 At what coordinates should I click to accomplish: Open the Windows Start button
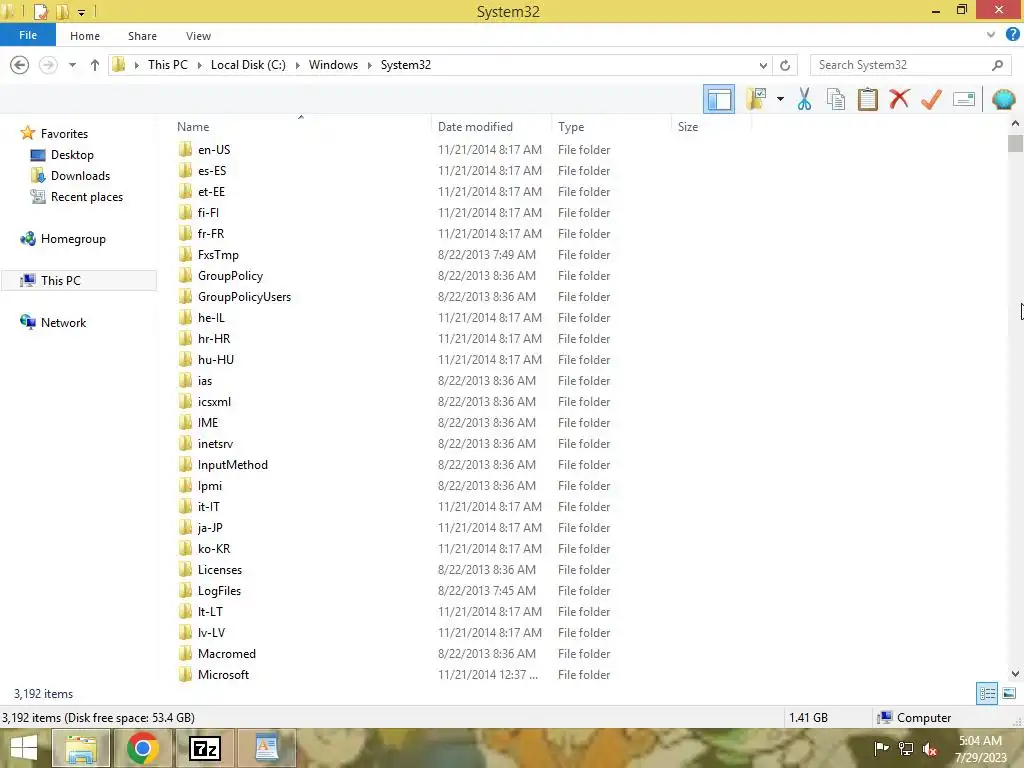pos(24,748)
